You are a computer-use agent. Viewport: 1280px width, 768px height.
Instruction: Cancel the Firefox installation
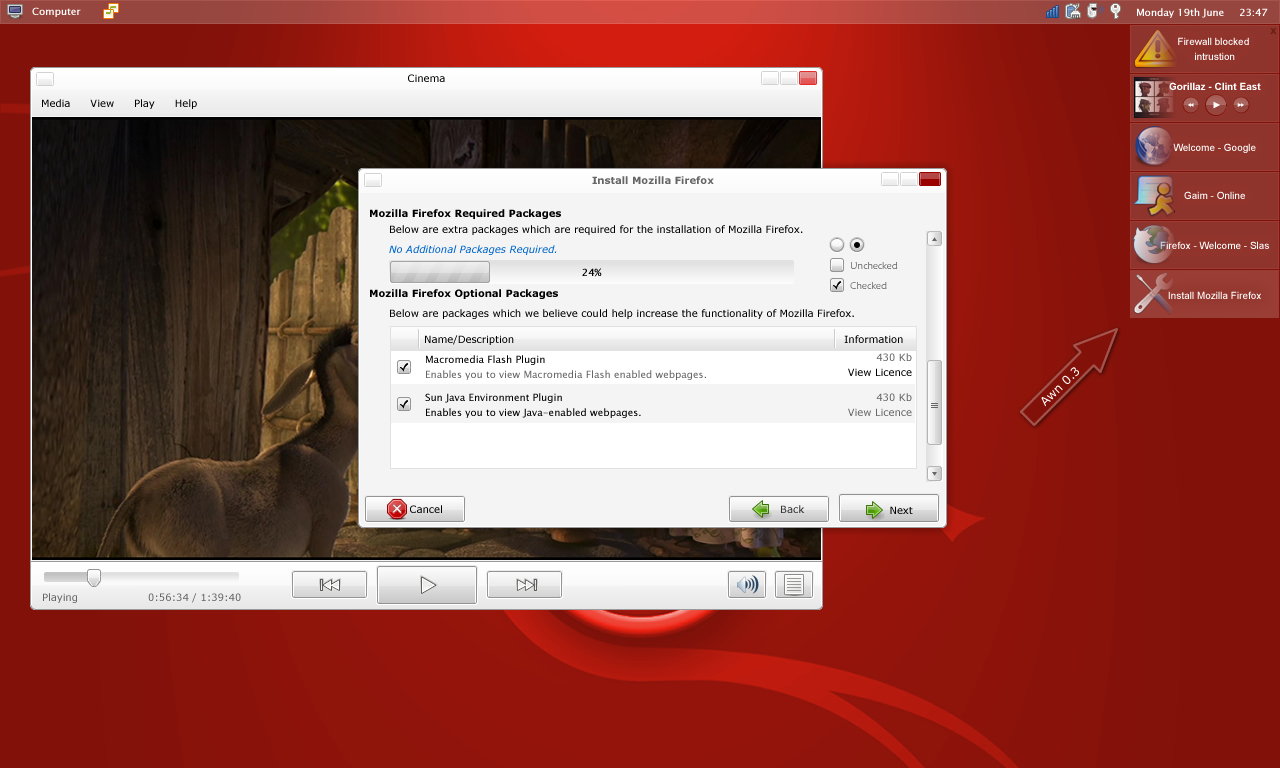[x=415, y=509]
